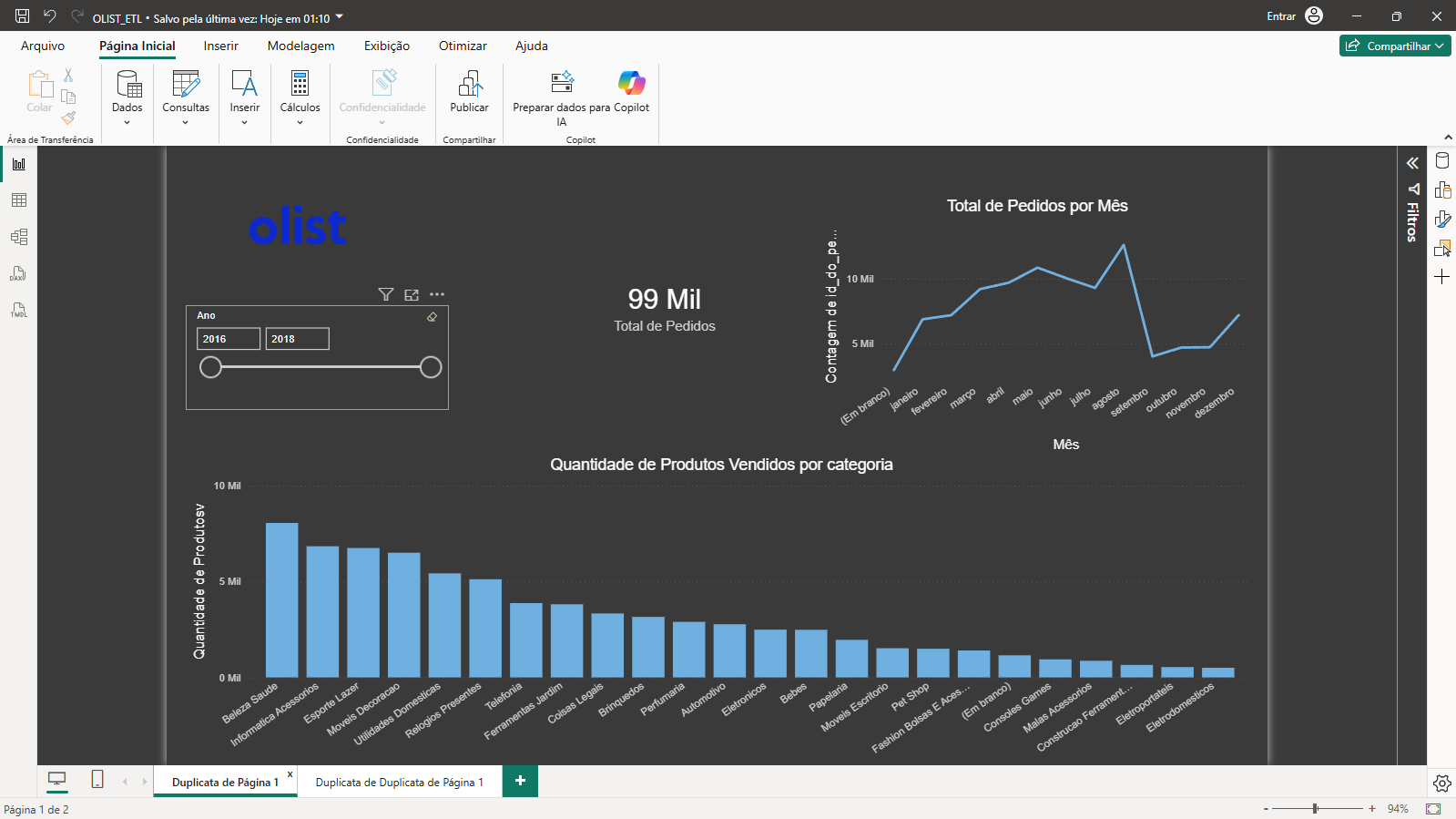This screenshot has width=1456, height=819.
Task: Open the Modelagem ribbon tab
Action: click(x=300, y=46)
